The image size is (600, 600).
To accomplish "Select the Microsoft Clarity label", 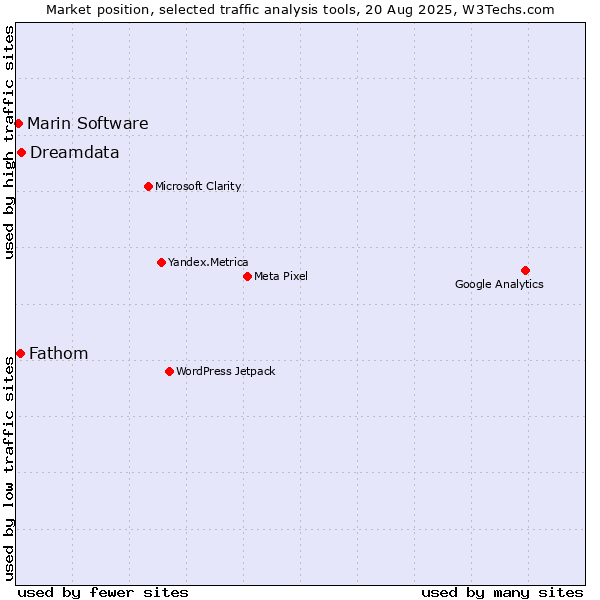I will (x=198, y=186).
